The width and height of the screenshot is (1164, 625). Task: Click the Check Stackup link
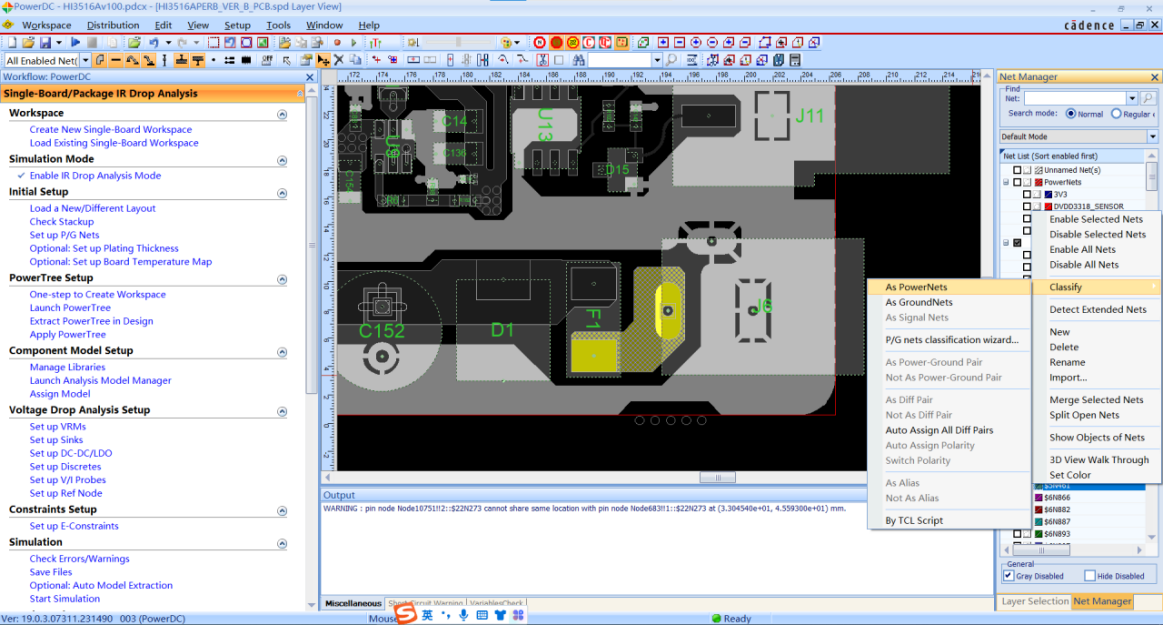(62, 221)
